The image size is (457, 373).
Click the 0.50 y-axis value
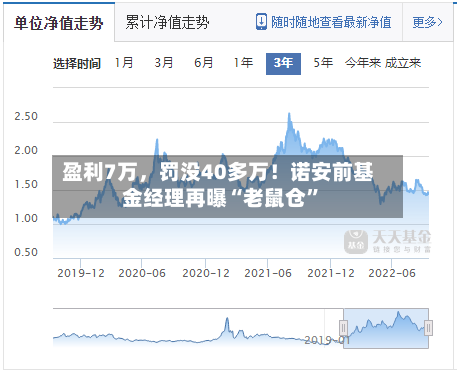click(26, 253)
